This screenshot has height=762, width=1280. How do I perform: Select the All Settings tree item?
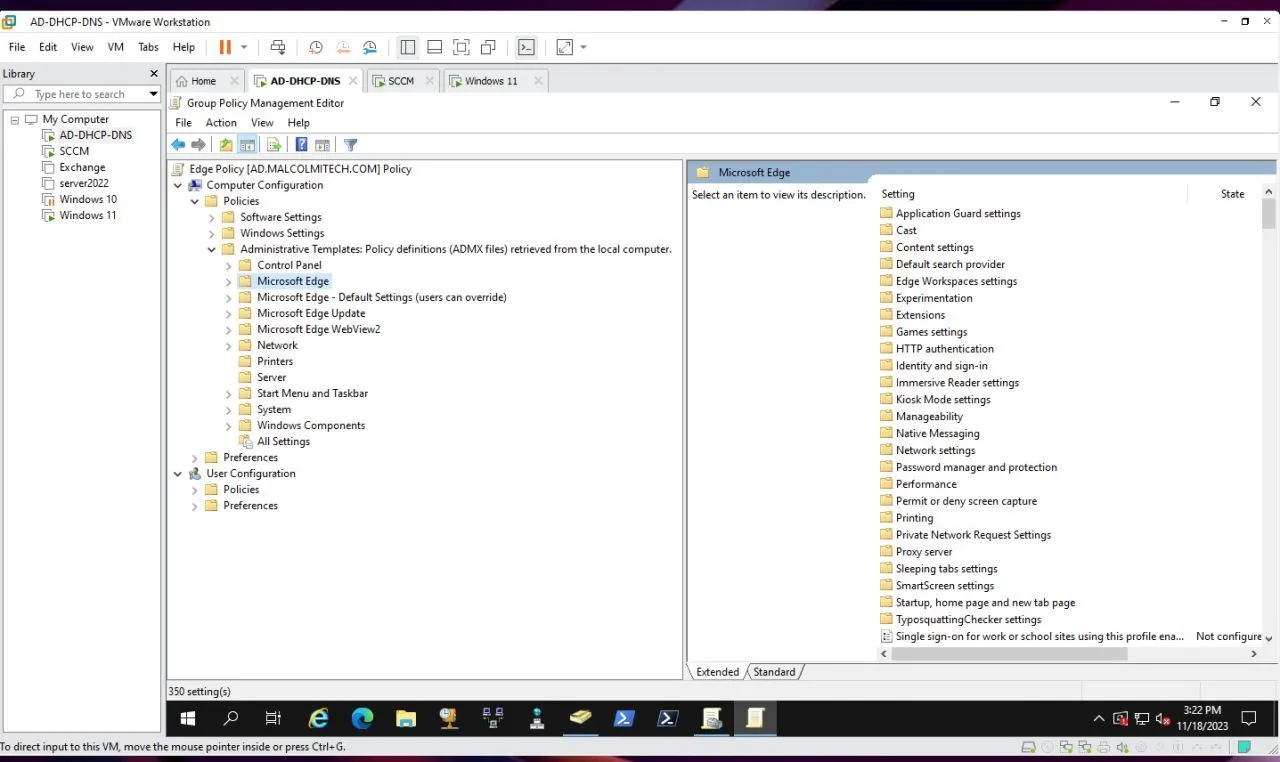point(283,441)
